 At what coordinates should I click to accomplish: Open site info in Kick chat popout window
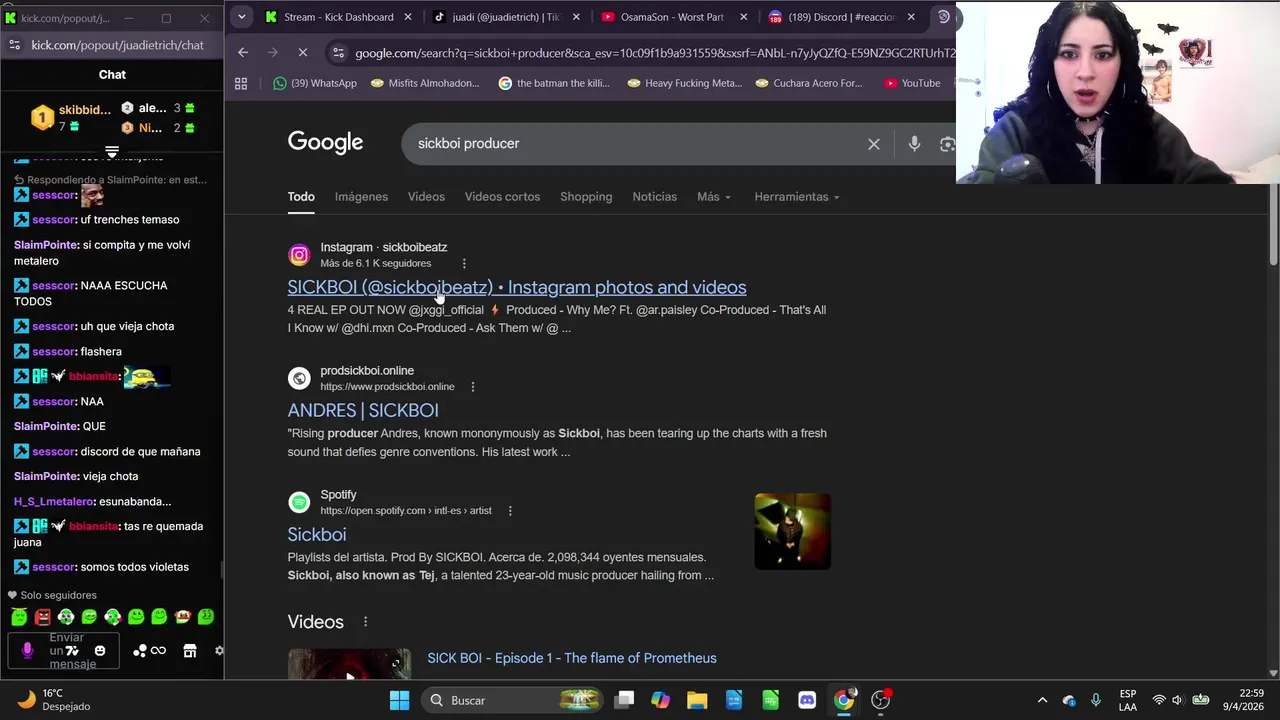pos(13,45)
